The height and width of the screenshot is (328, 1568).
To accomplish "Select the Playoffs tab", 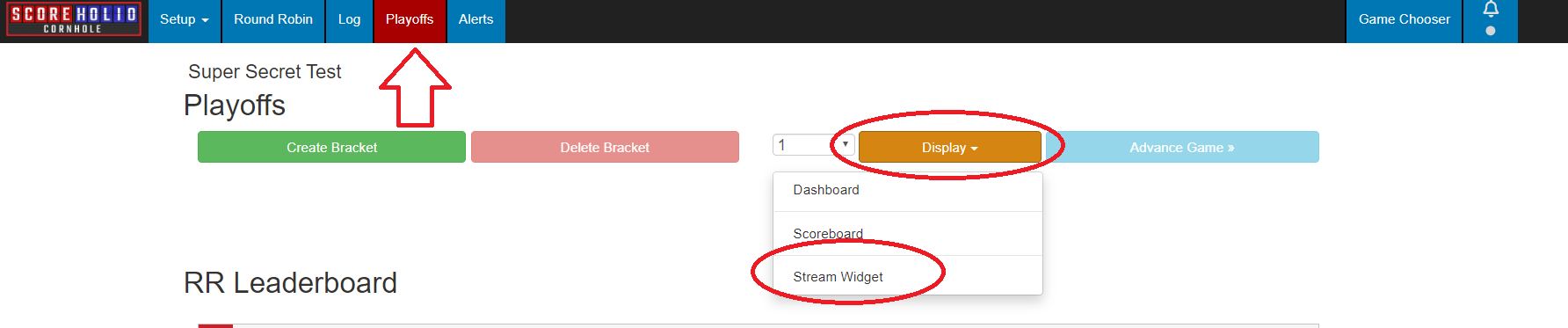I will pos(410,19).
